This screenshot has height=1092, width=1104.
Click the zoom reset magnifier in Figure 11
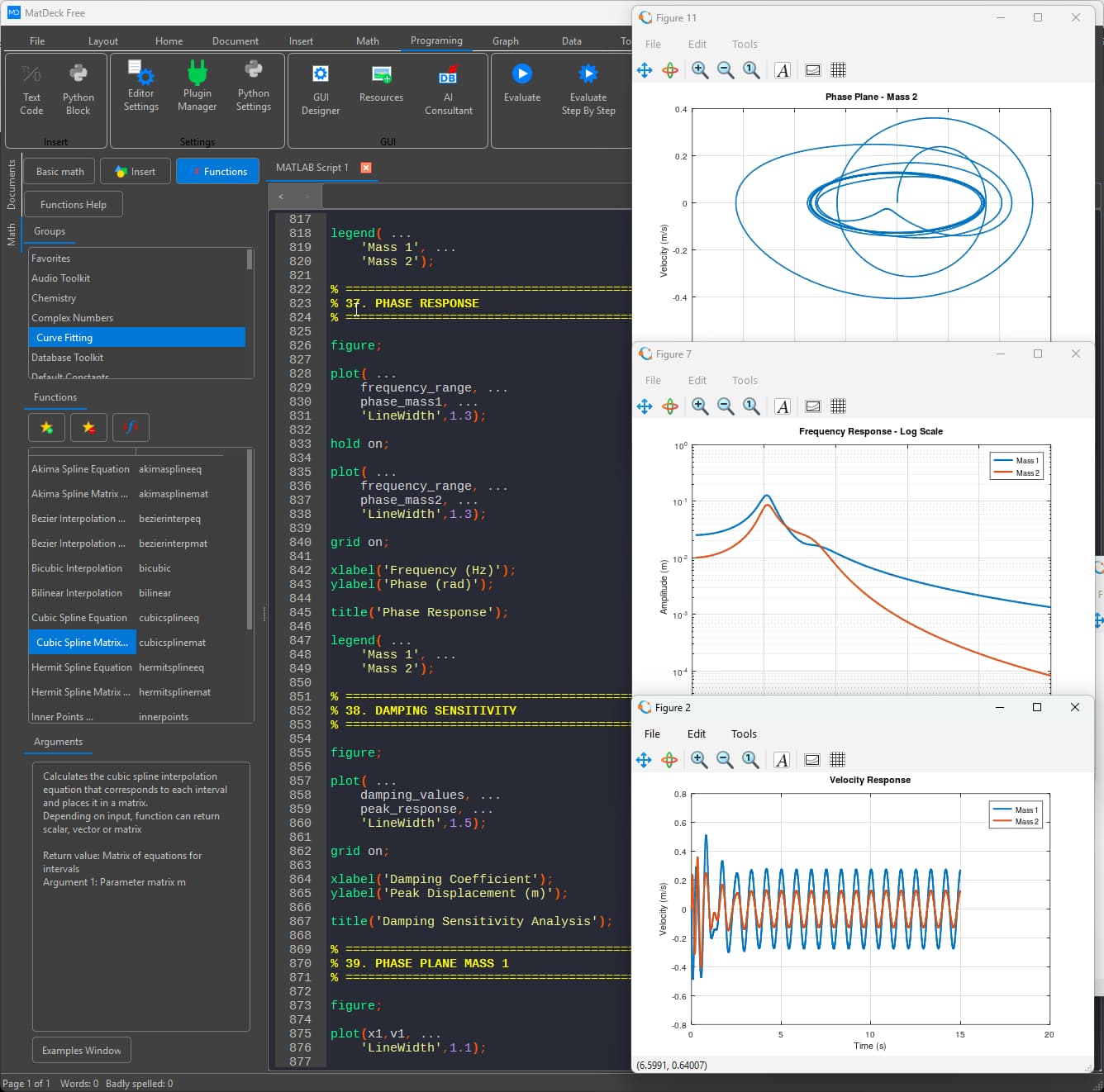[x=751, y=70]
